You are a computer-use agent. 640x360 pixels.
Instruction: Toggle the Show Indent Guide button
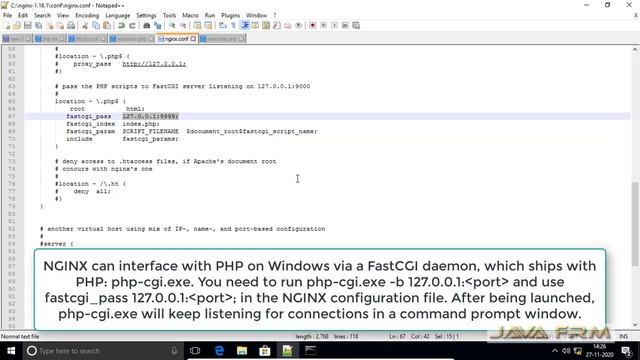(244, 25)
